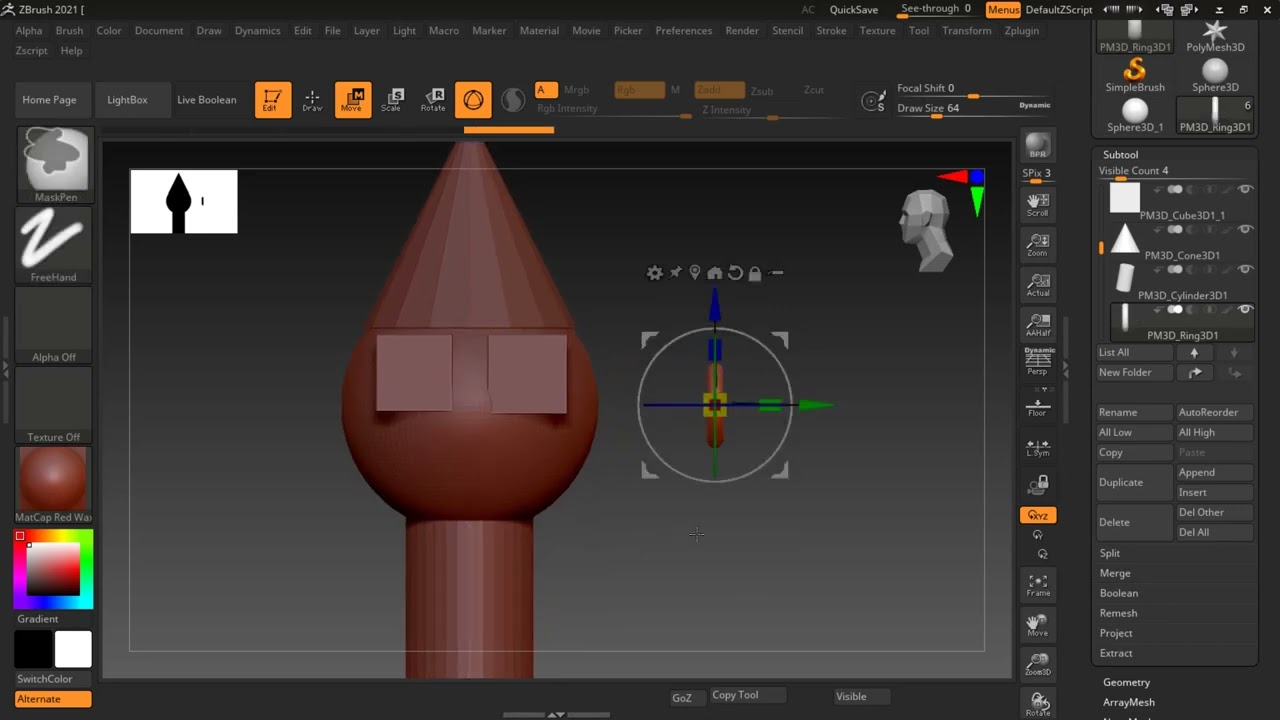Click the Home Page button
Screen dimensions: 1280x720
[x=50, y=100]
